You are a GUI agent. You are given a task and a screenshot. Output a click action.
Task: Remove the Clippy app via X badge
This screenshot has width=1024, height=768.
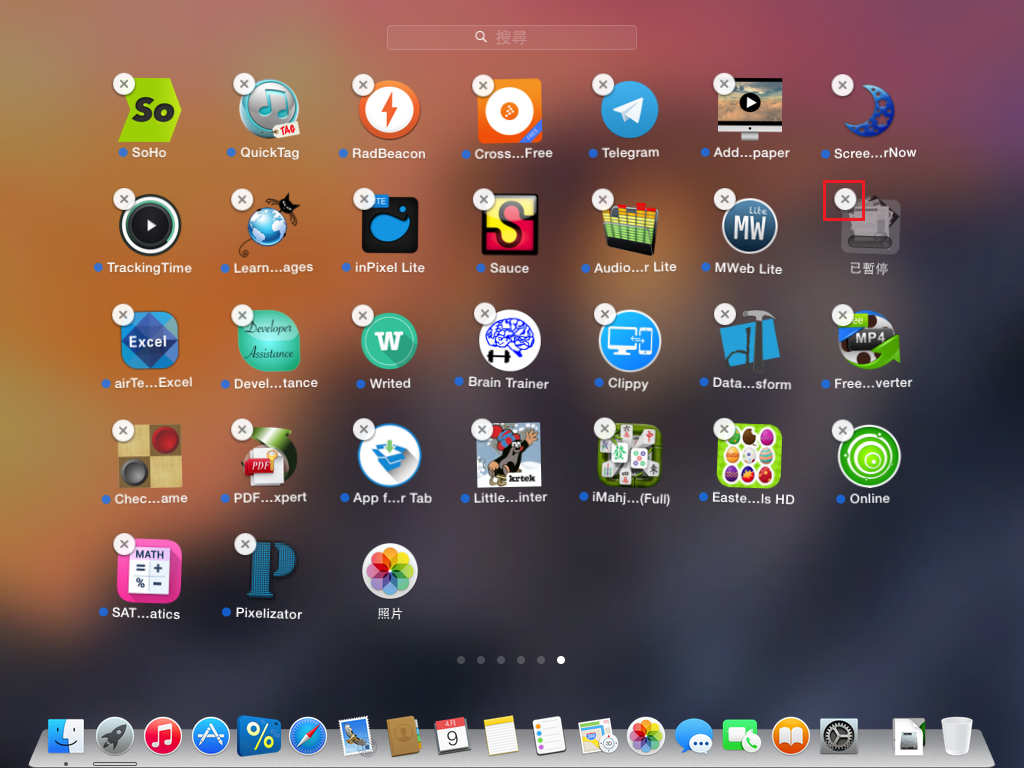click(x=605, y=314)
